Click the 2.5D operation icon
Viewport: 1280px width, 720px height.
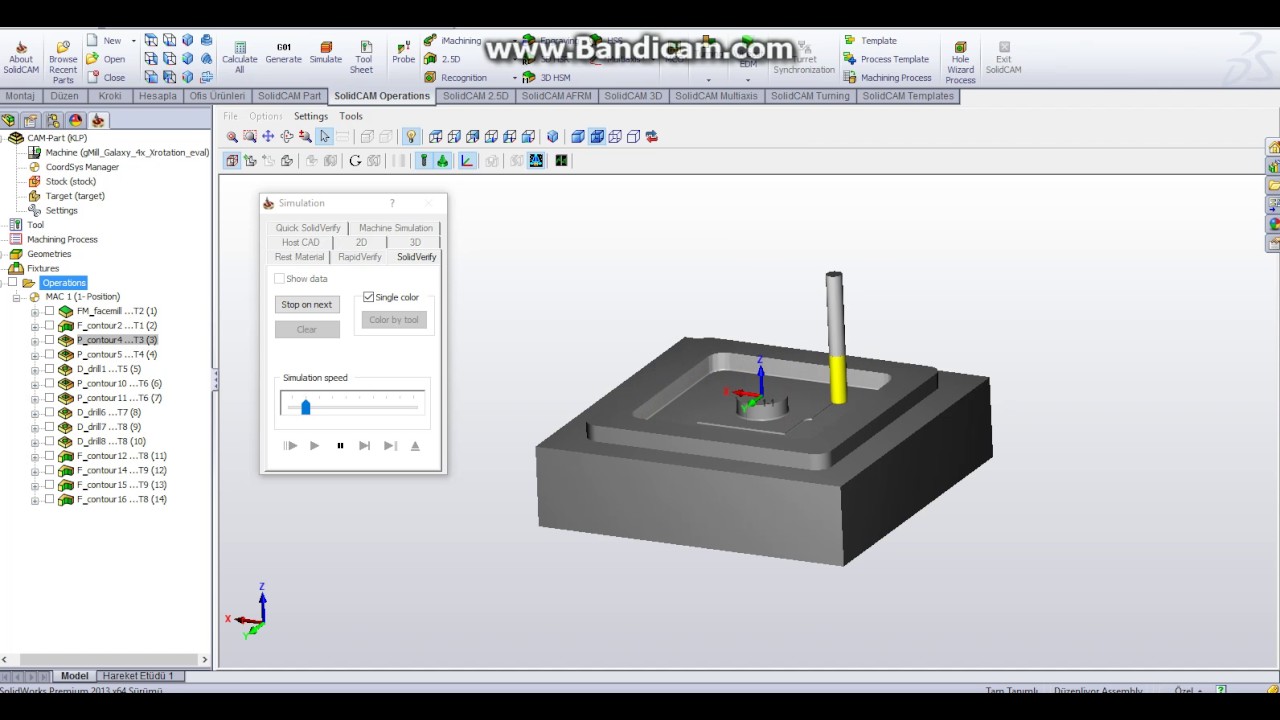(x=430, y=59)
